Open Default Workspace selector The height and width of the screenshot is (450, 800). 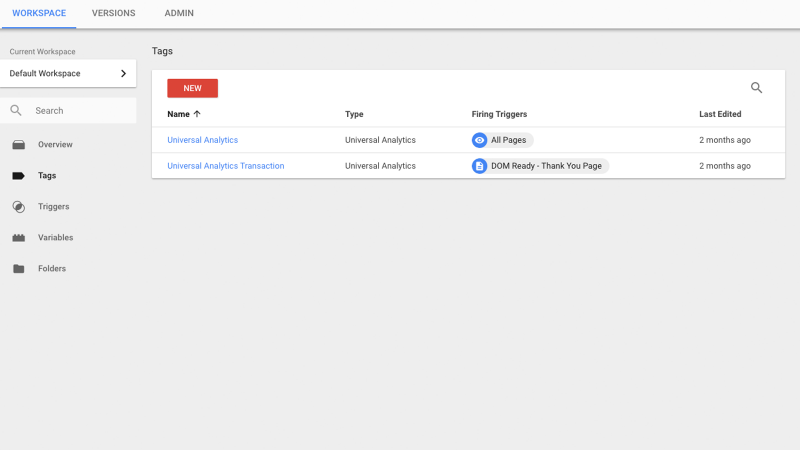tap(68, 73)
